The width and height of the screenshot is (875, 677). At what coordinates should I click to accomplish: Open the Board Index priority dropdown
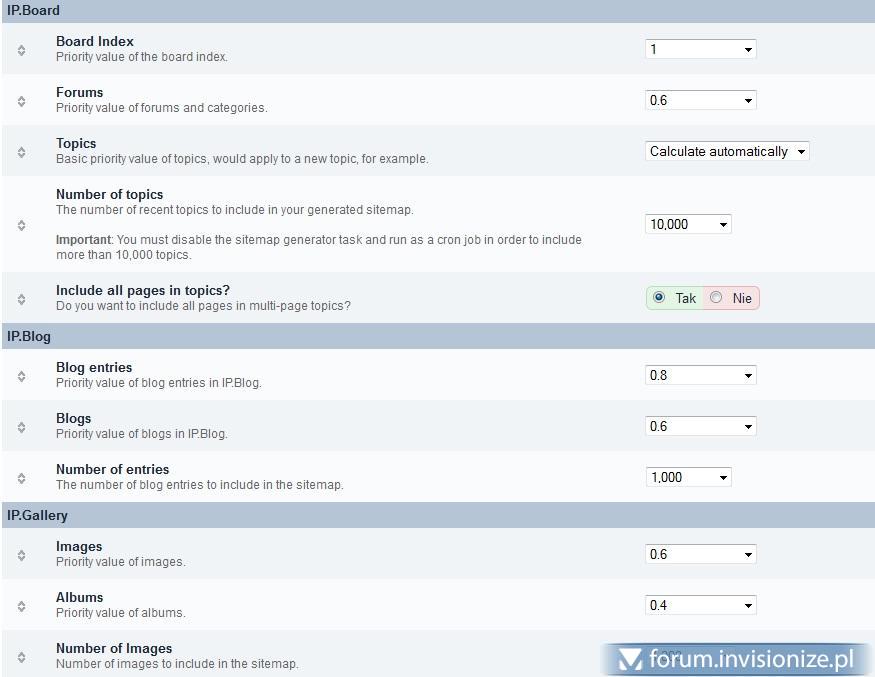pos(700,49)
